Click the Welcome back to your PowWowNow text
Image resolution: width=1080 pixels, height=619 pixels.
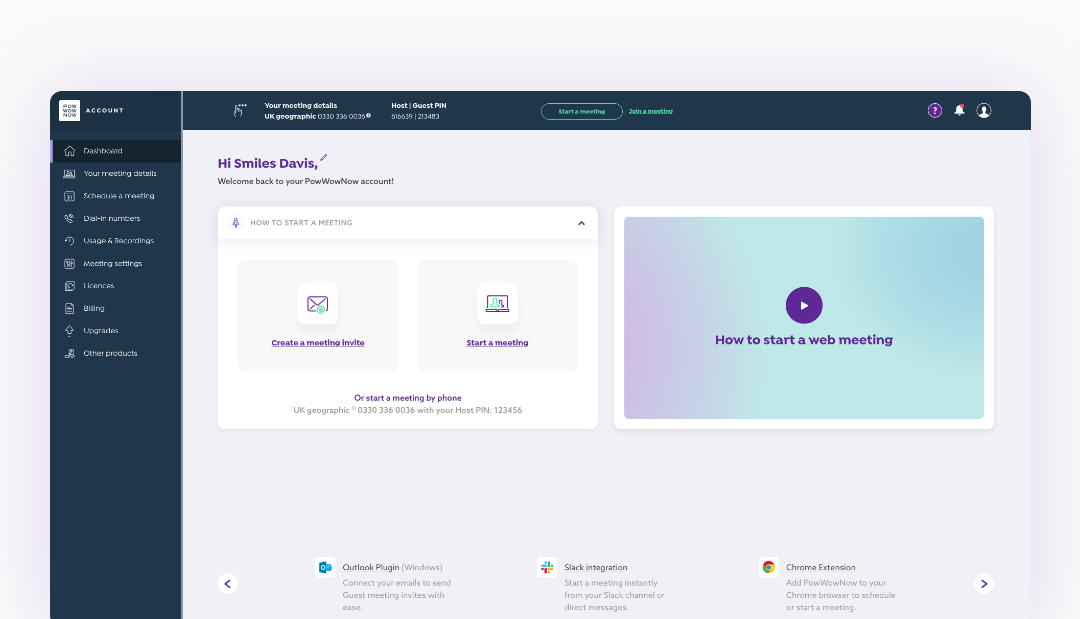pyautogui.click(x=306, y=181)
